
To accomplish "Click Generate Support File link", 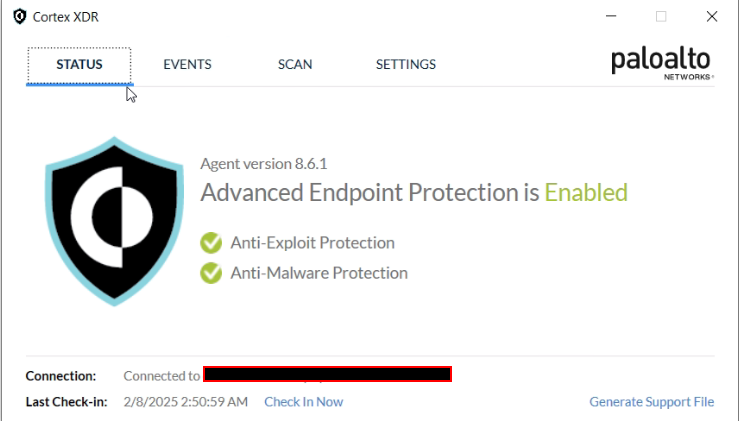I will pos(652,402).
